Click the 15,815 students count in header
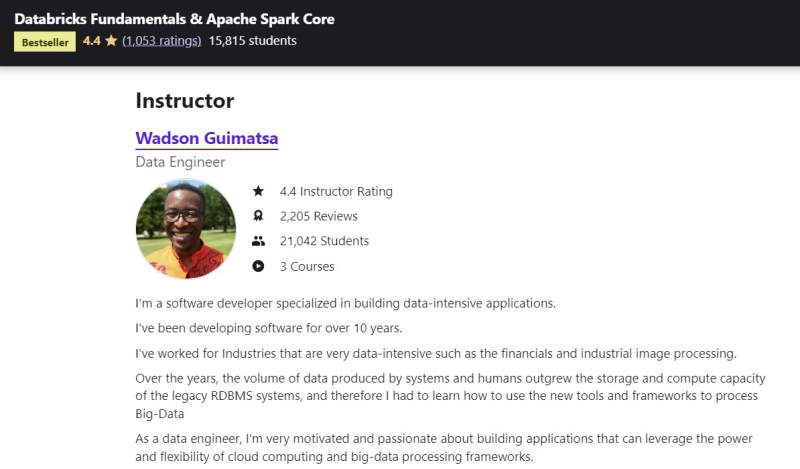800x469 pixels. pos(252,41)
